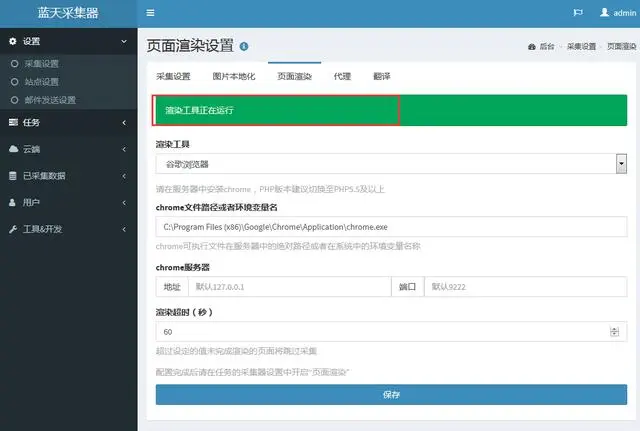
Task: Click the 页面渲染 breadcrumb text
Action: (622, 47)
